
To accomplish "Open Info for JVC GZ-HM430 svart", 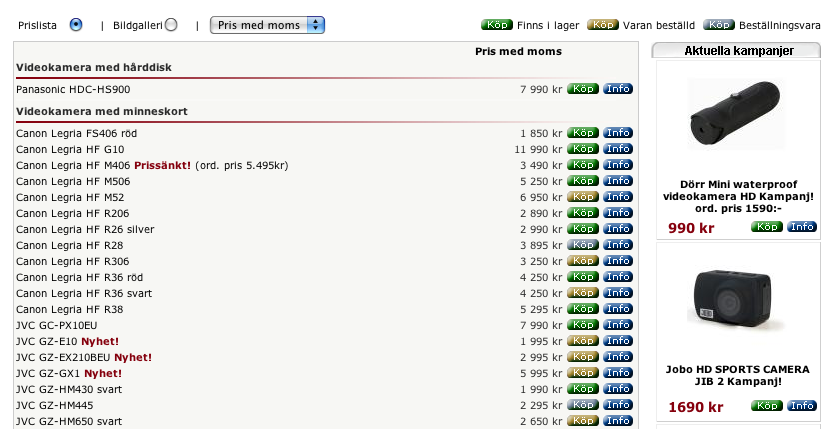I will click(618, 388).
